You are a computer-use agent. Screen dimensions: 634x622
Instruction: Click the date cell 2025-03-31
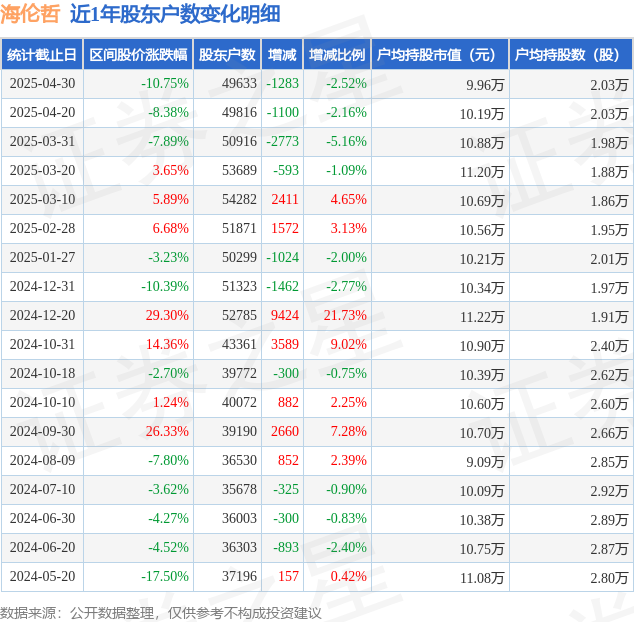coord(42,142)
